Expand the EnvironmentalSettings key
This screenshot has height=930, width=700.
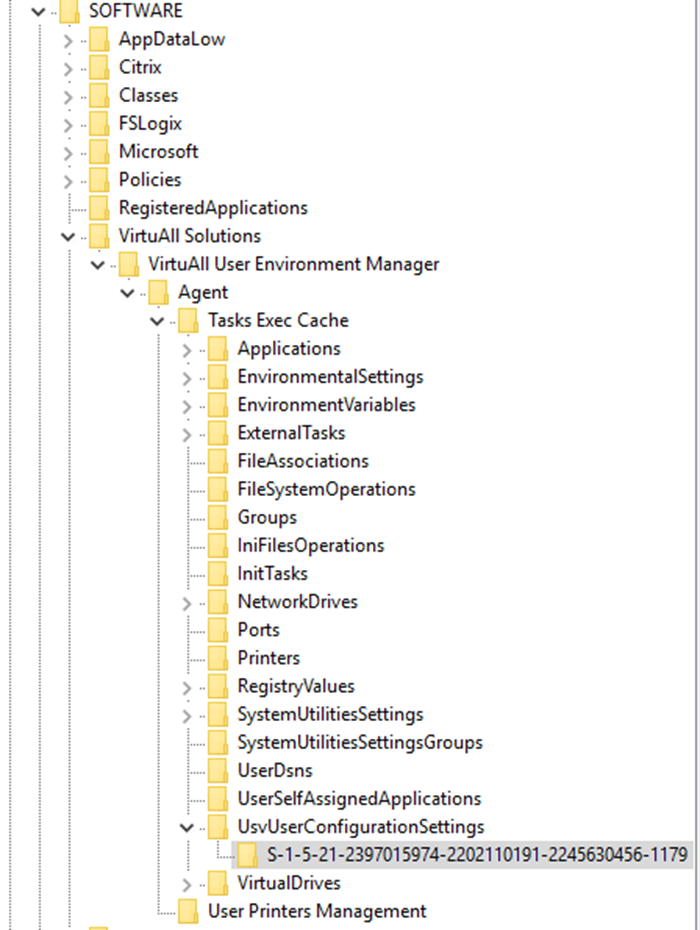pos(187,378)
